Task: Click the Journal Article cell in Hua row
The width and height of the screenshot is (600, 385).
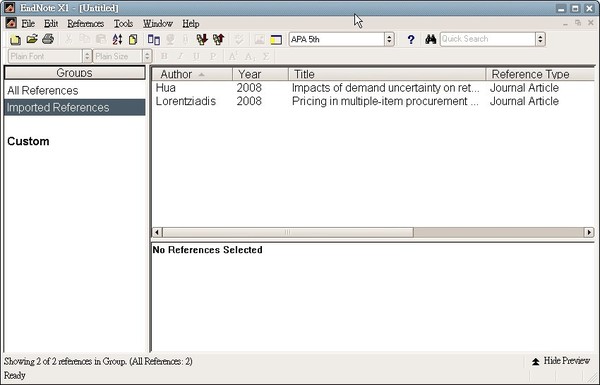Action: click(x=524, y=88)
